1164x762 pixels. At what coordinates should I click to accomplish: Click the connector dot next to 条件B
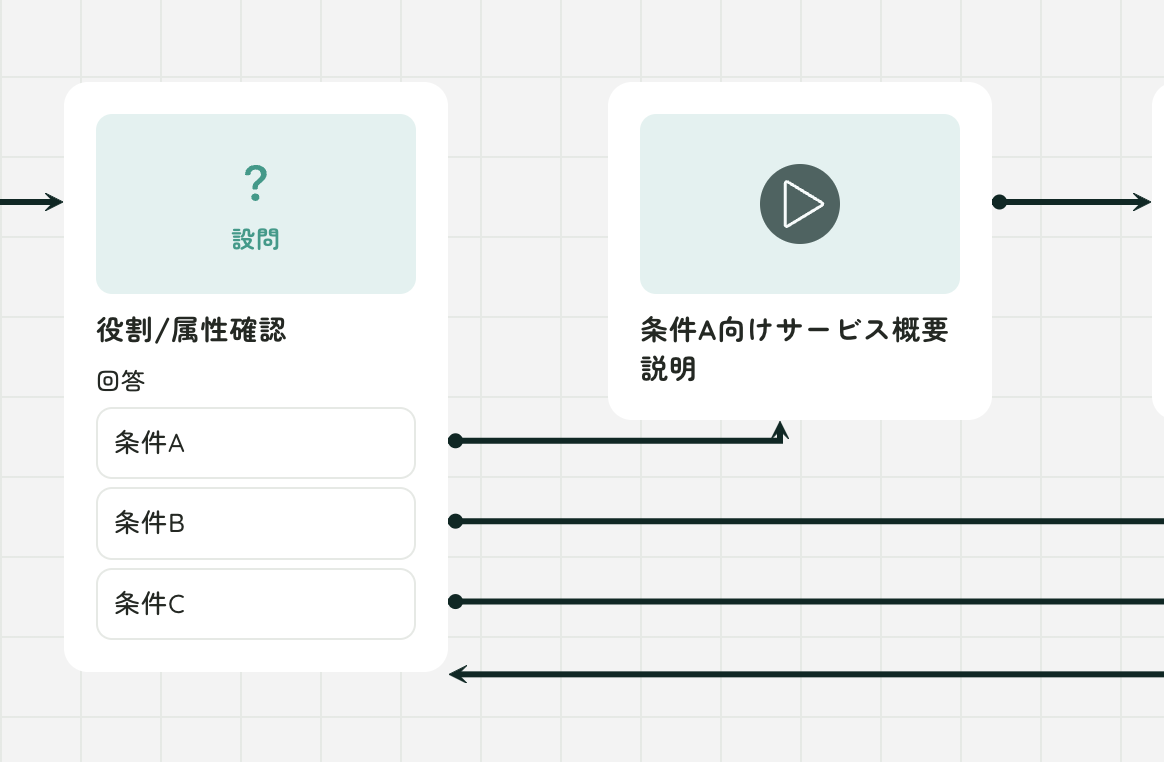coord(456,520)
